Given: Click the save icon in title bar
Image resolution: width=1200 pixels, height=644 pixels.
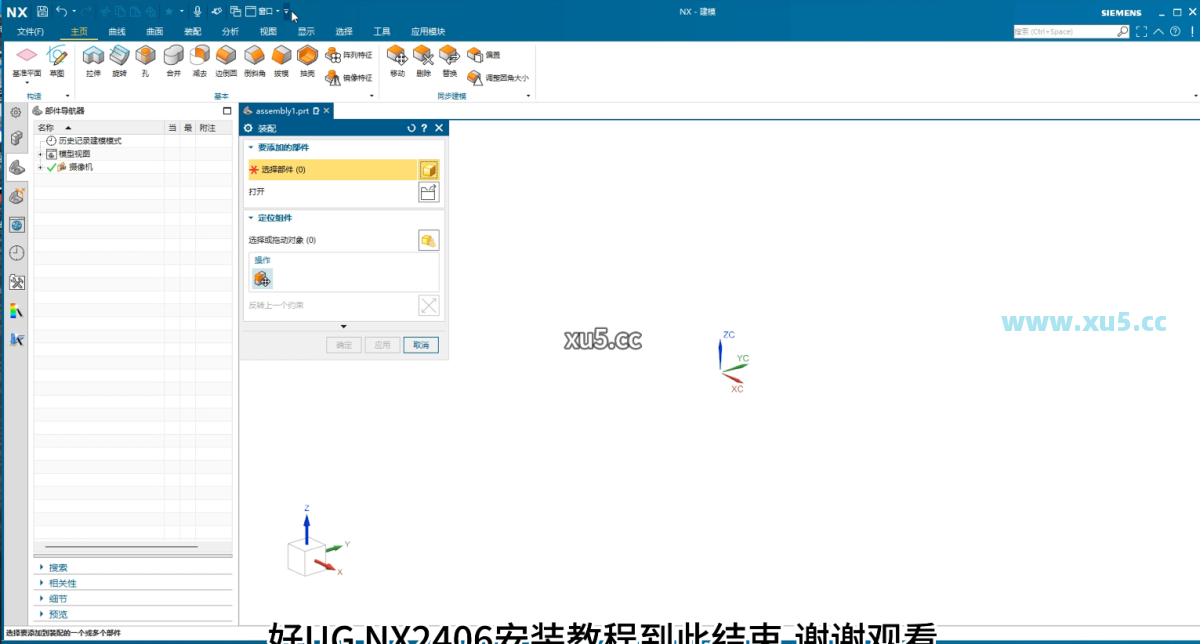Looking at the screenshot, I should pyautogui.click(x=42, y=12).
